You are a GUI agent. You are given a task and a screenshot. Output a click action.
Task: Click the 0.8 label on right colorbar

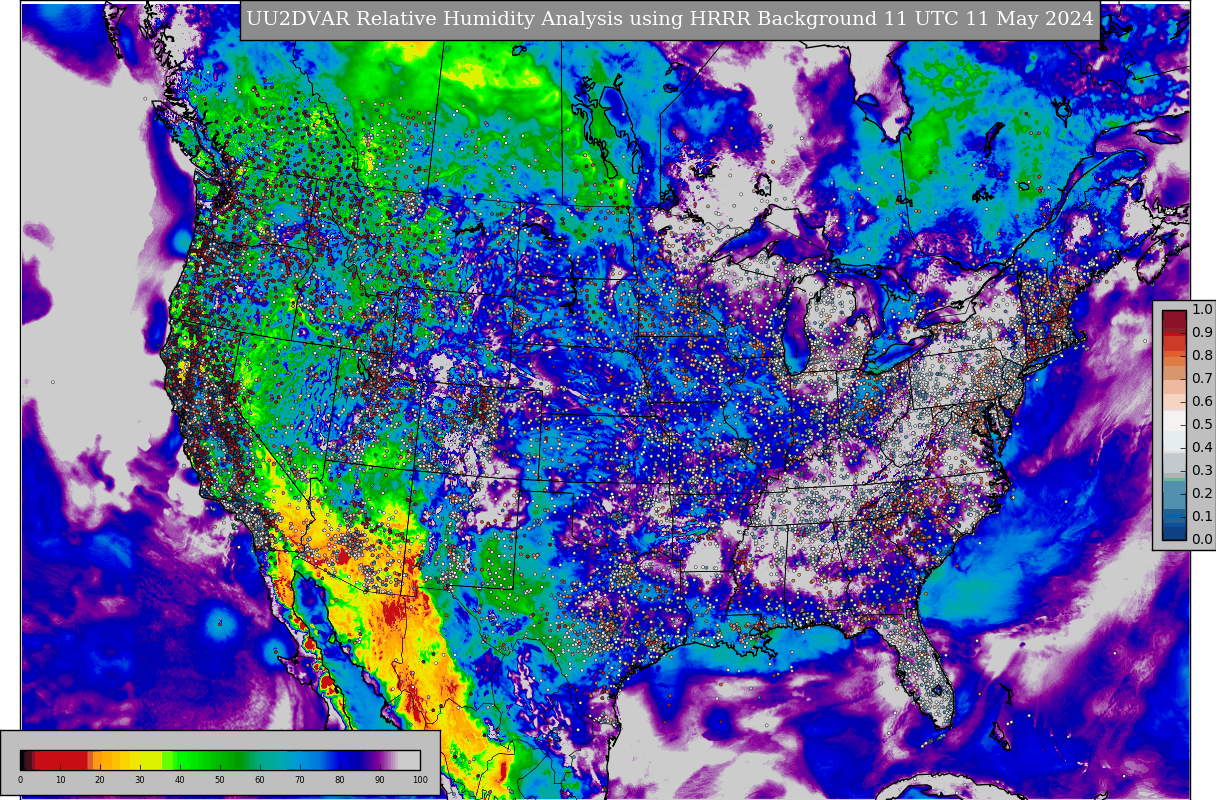[1202, 355]
